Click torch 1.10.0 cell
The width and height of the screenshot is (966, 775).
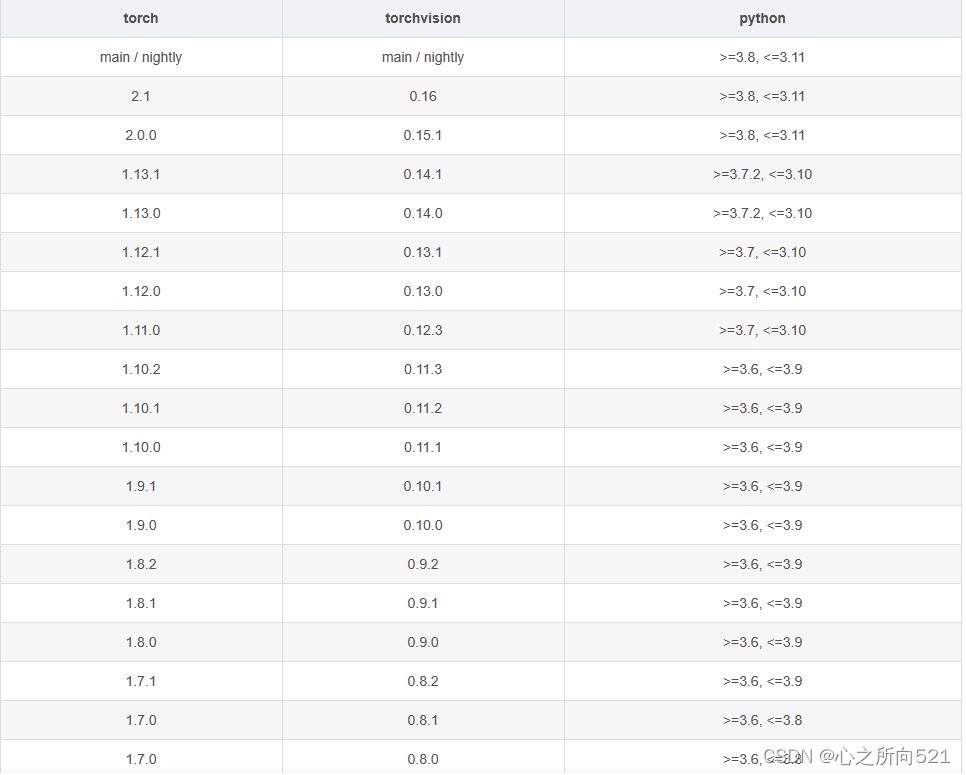click(x=141, y=447)
